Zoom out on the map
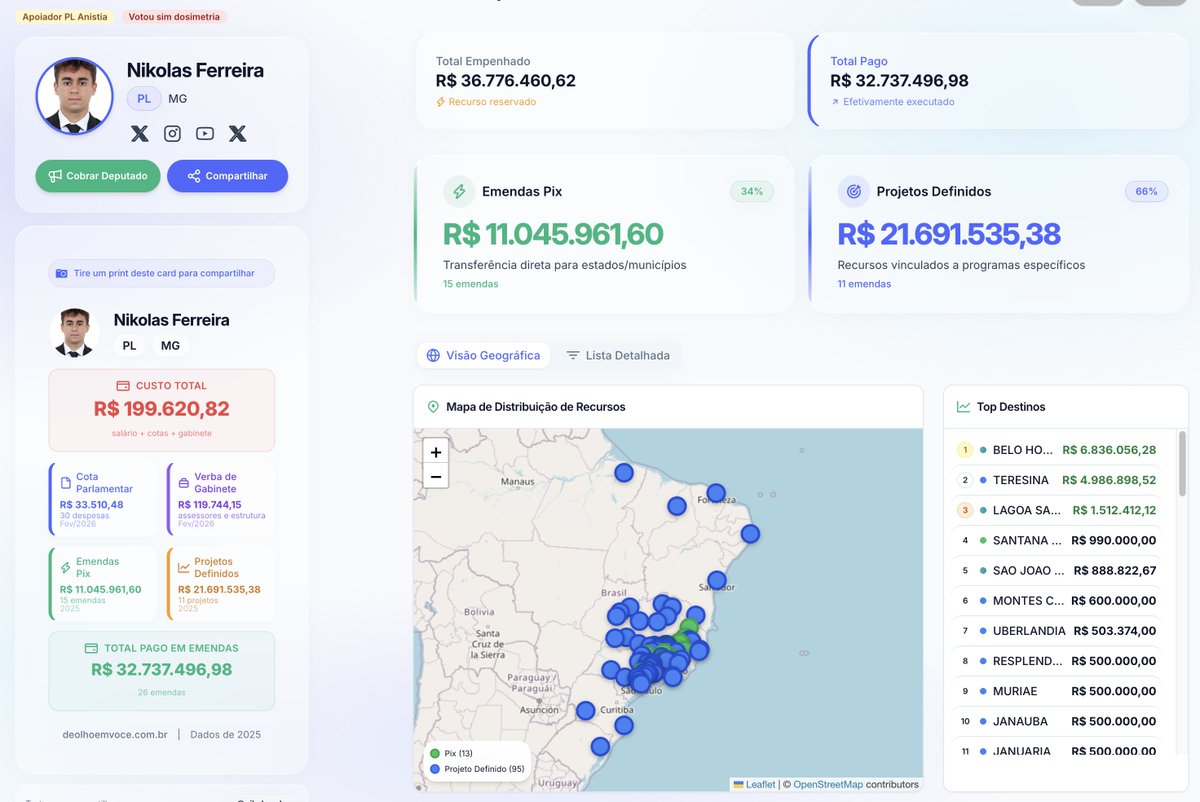Image resolution: width=1200 pixels, height=802 pixels. [436, 477]
